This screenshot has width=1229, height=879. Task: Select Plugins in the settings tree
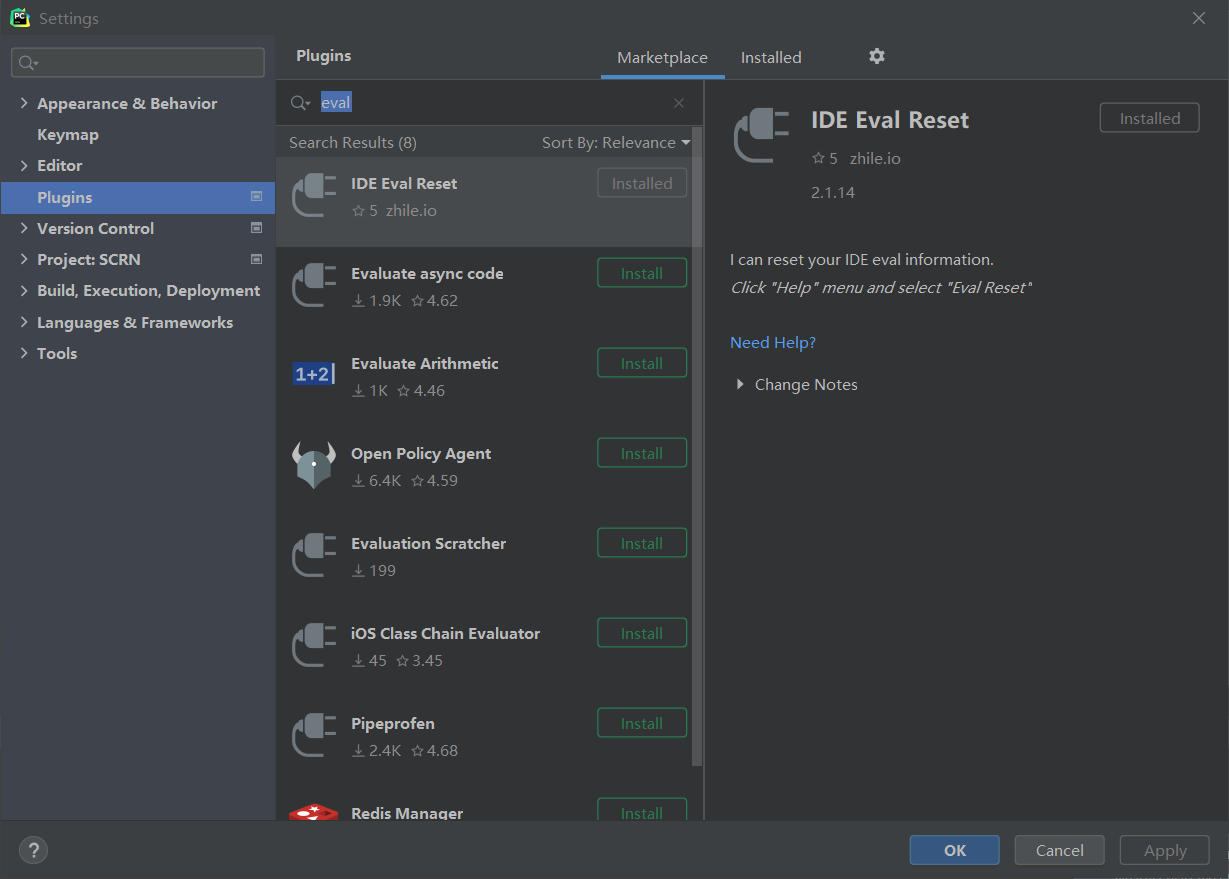137,197
